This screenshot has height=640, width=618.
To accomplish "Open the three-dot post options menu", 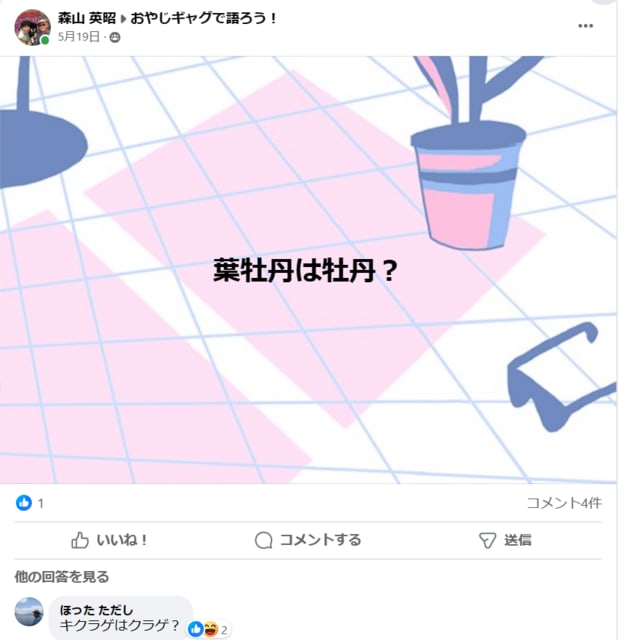I will pyautogui.click(x=585, y=26).
